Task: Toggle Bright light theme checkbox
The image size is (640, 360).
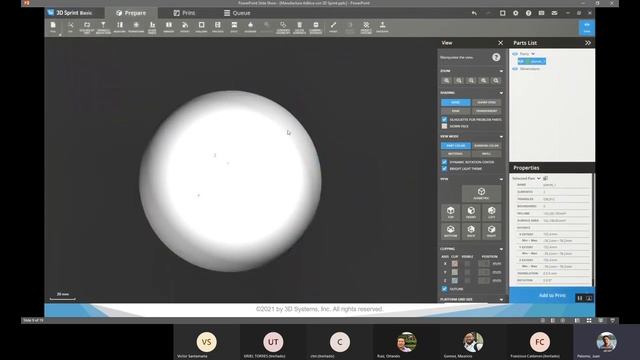Action: tap(444, 169)
